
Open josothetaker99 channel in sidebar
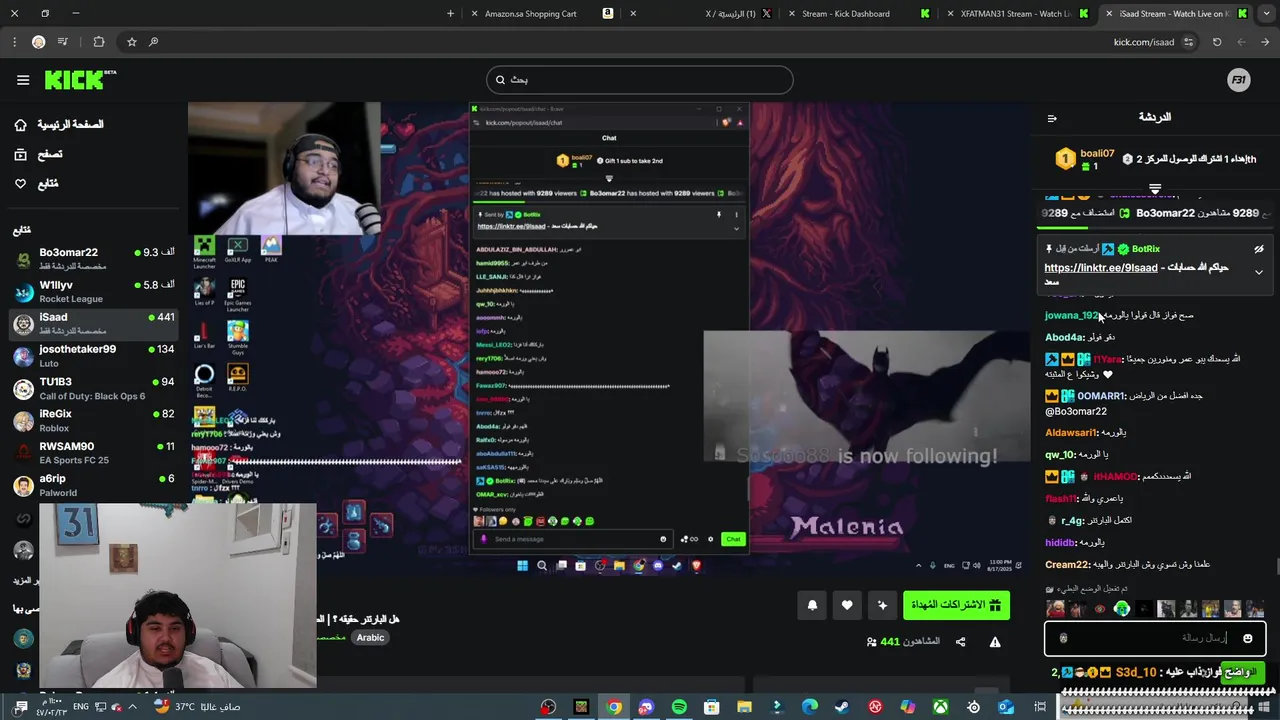coord(94,355)
